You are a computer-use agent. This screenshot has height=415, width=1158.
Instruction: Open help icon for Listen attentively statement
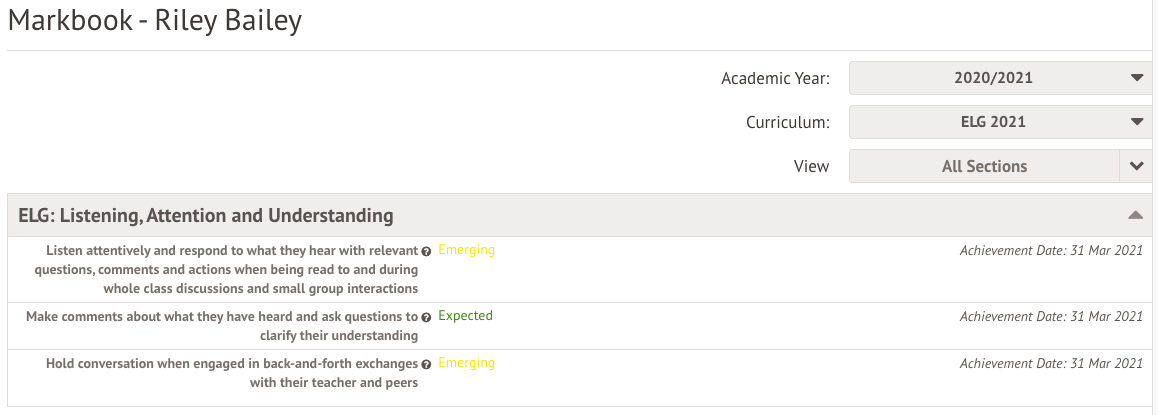(427, 252)
